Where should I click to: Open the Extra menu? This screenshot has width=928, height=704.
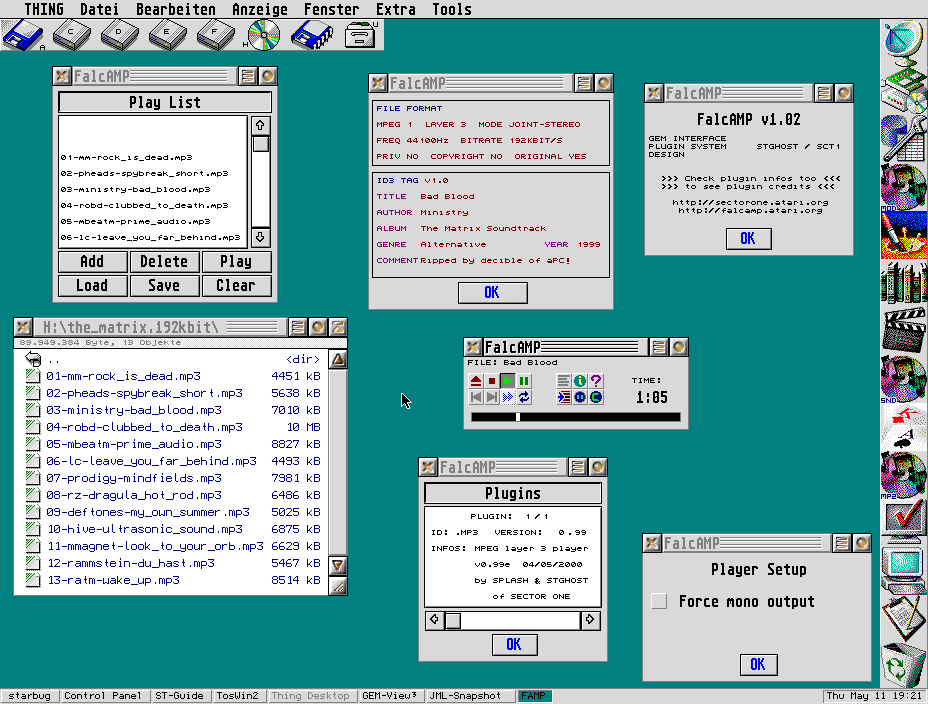pyautogui.click(x=396, y=9)
